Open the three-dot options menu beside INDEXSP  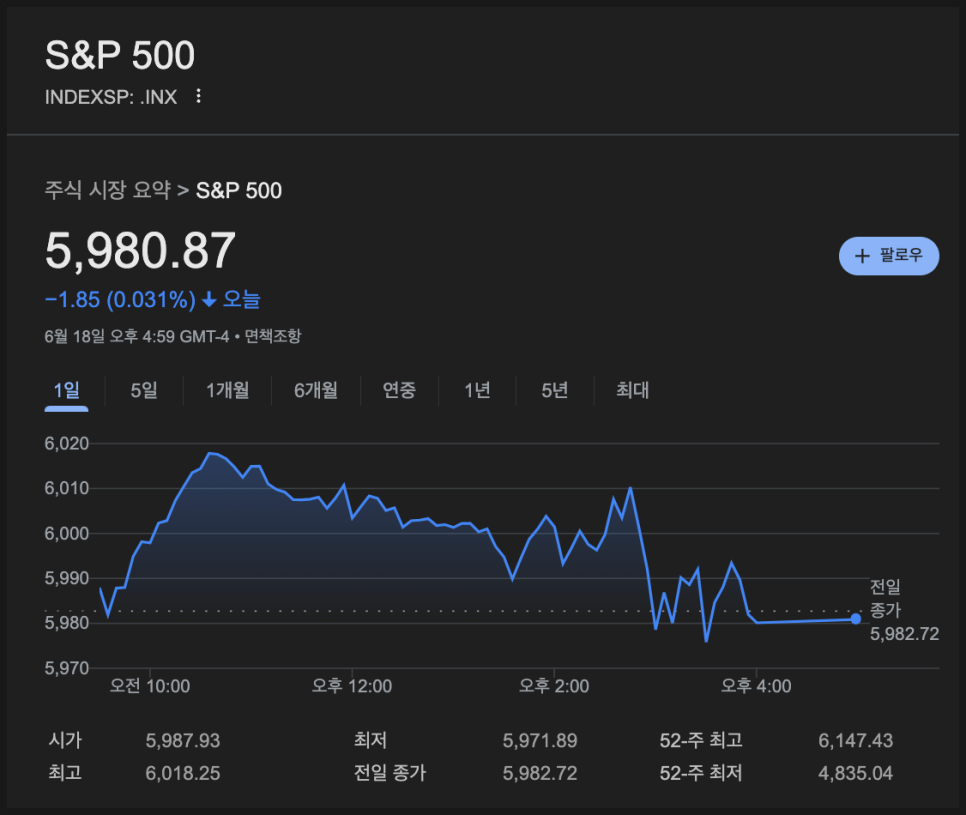pos(198,96)
